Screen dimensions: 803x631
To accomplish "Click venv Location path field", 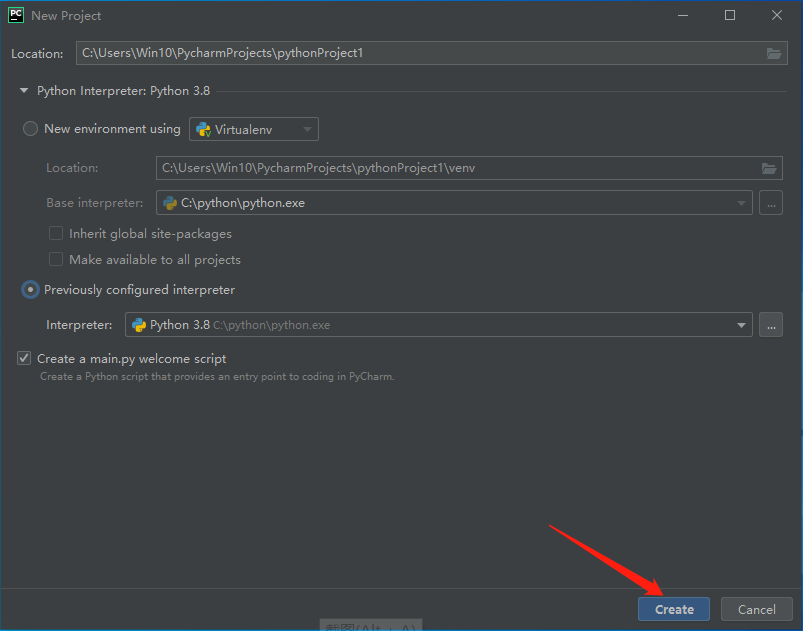I will (469, 168).
